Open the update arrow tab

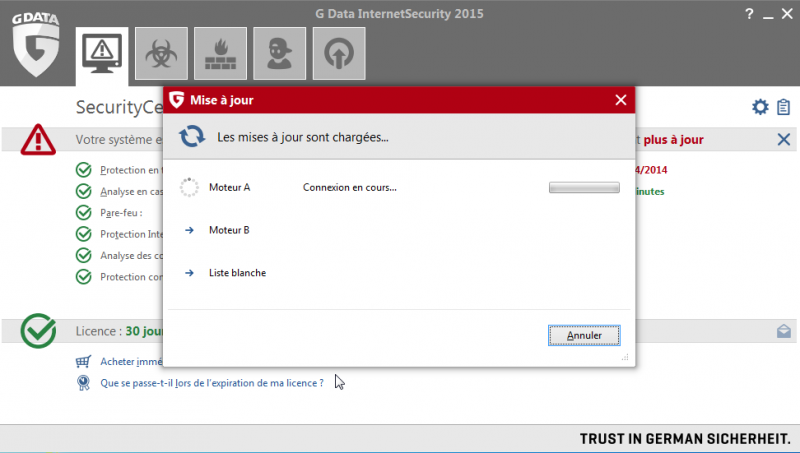click(339, 54)
